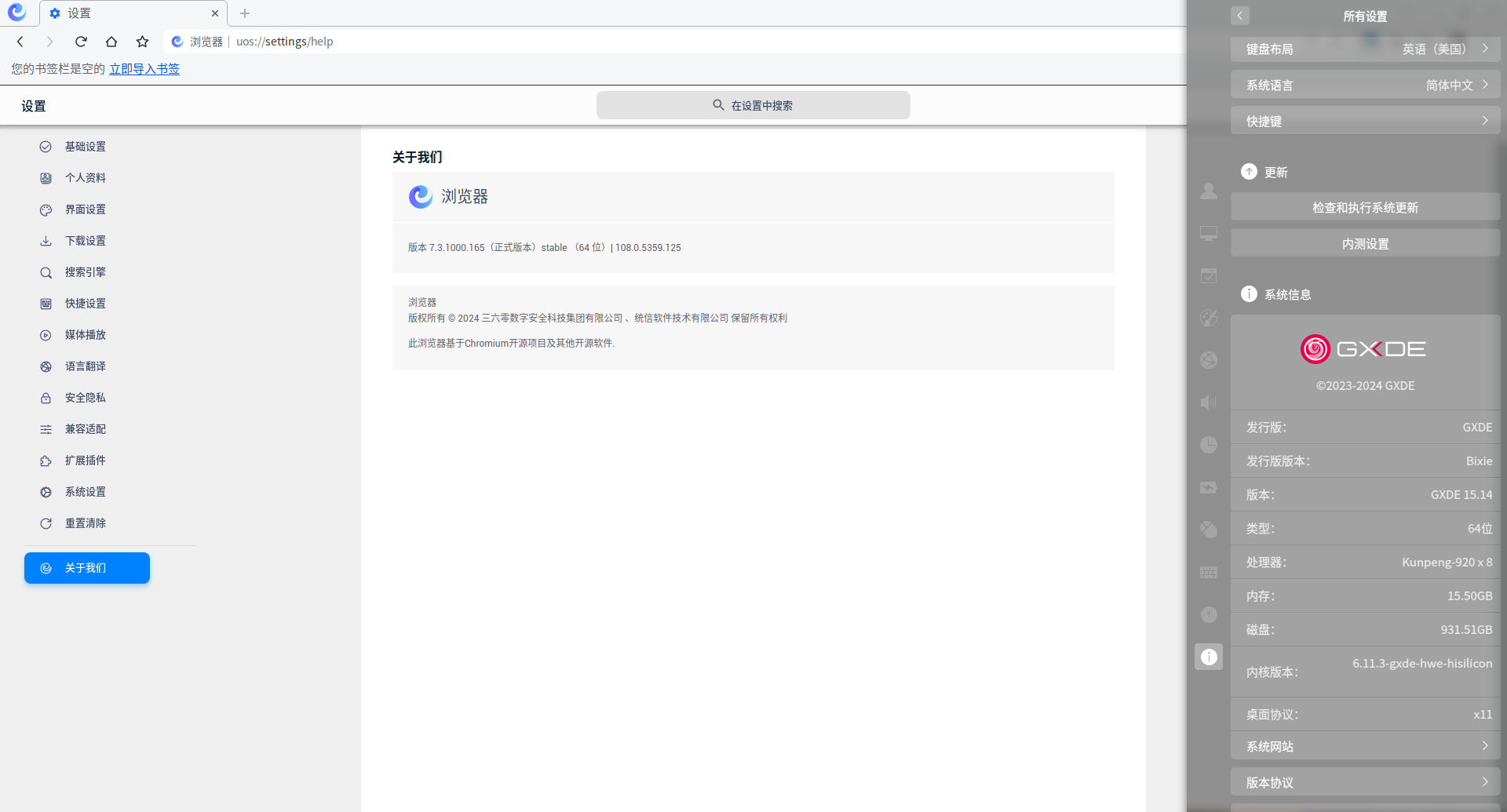The width and height of the screenshot is (1507, 812).
Task: Click 发行版版本 value Bixie
Action: pyautogui.click(x=1479, y=461)
